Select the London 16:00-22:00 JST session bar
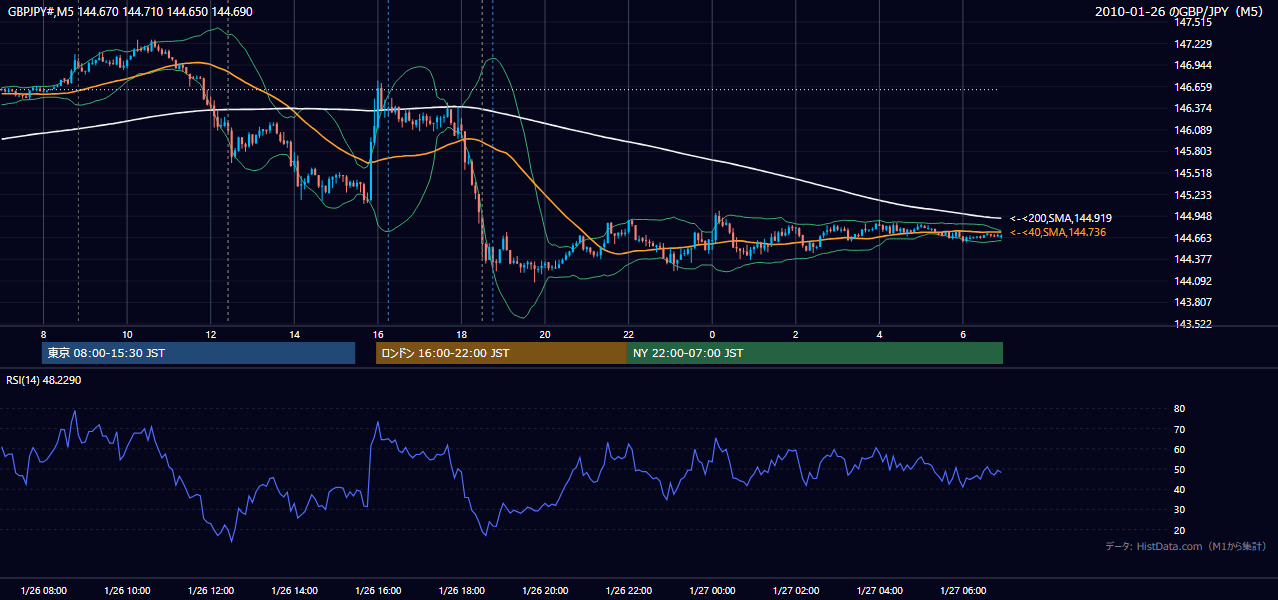Viewport: 1278px width, 600px height. 501,353
